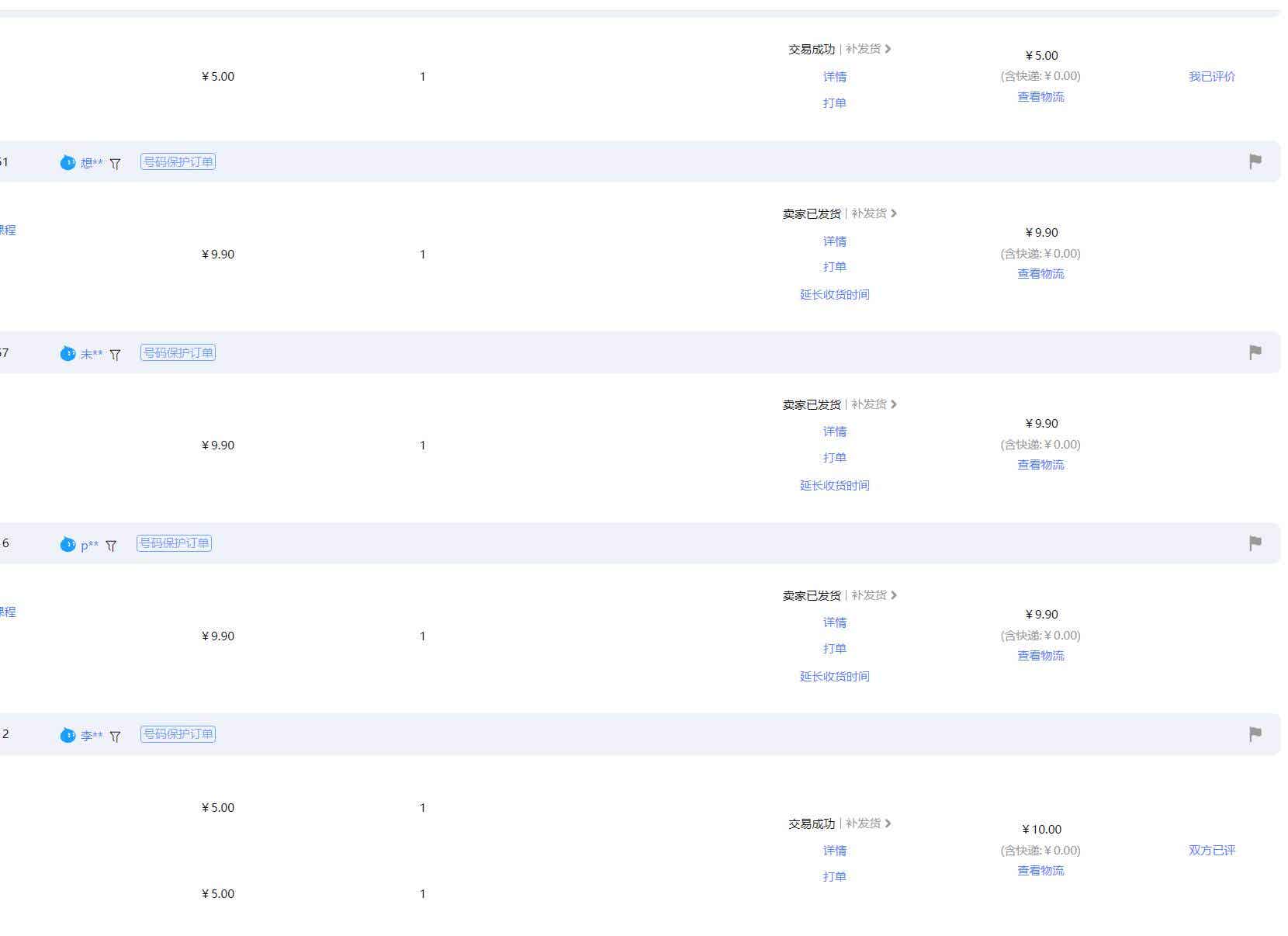Click the flag icon on 李** order row
The width and height of the screenshot is (1288, 936).
click(1255, 734)
